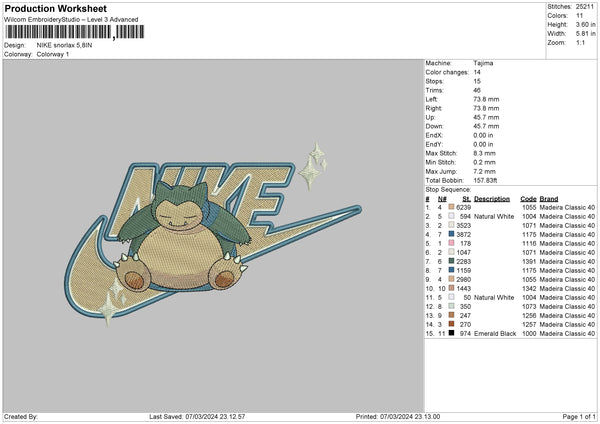Click the rust swatch beside stitch count 270
The width and height of the screenshot is (600, 424).
tap(452, 324)
